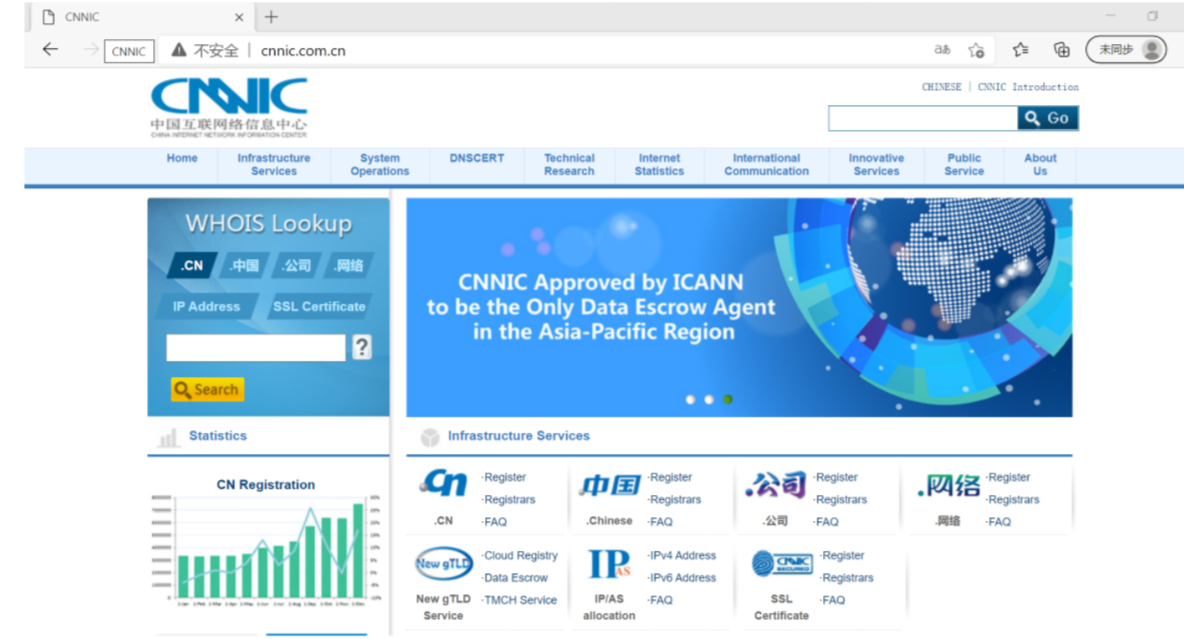This screenshot has width=1184, height=639.
Task: Click the New gTLD service logo
Action: [x=443, y=563]
